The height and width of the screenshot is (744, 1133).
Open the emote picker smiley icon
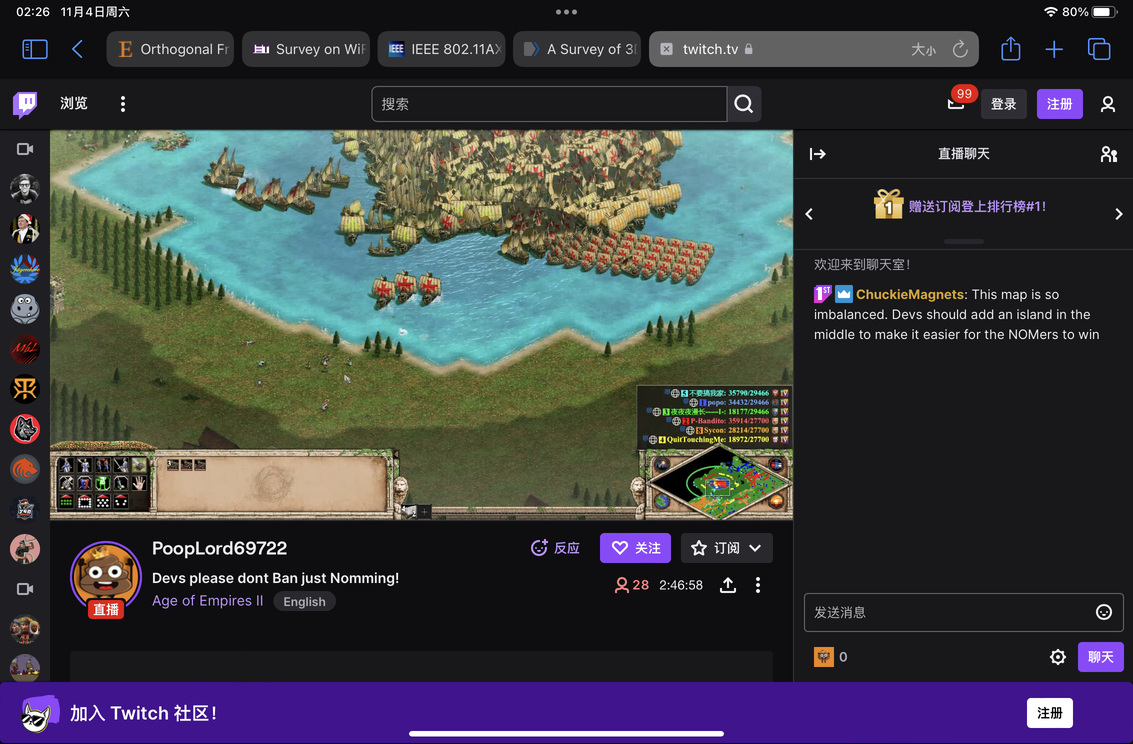(x=1103, y=613)
